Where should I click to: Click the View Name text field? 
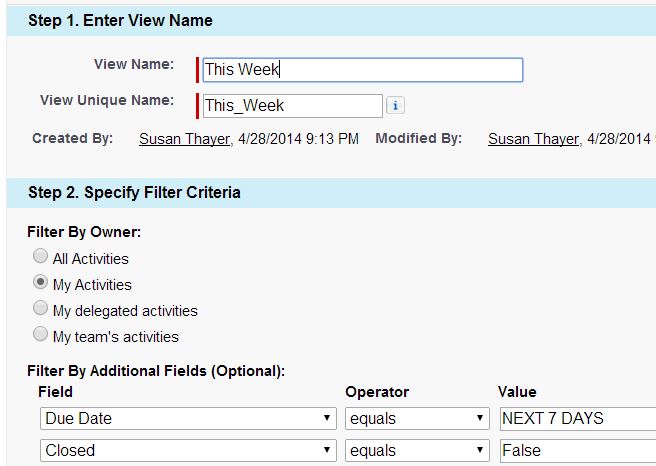[362, 70]
